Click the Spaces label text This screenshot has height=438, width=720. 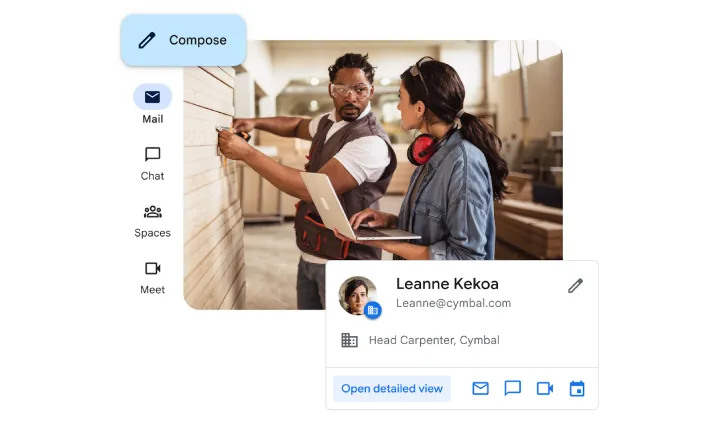pyautogui.click(x=152, y=233)
